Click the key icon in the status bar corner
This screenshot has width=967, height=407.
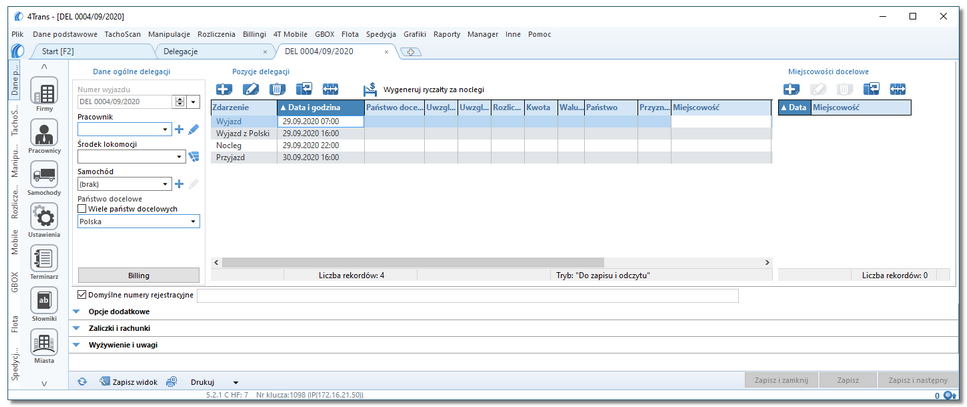[x=948, y=395]
